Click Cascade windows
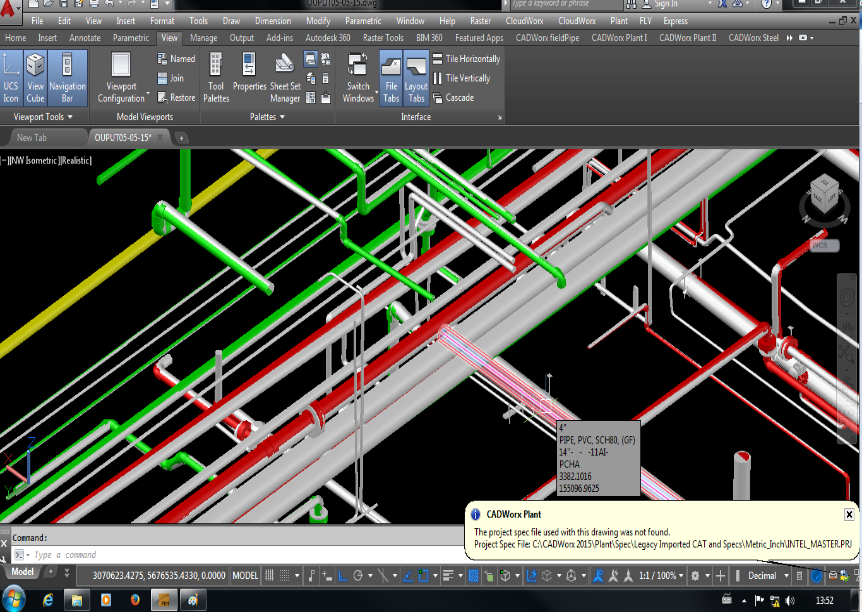 [x=454, y=97]
